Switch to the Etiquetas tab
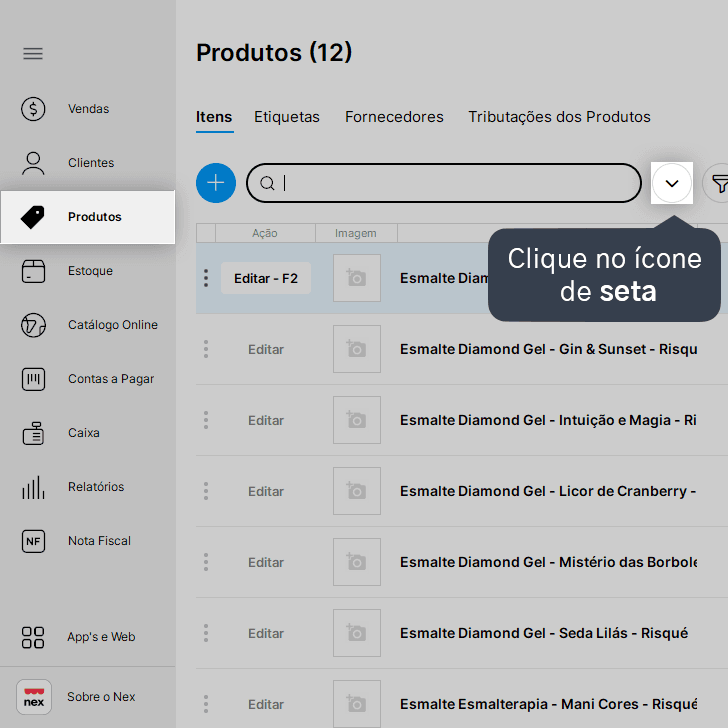Viewport: 728px width, 728px height. tap(287, 117)
